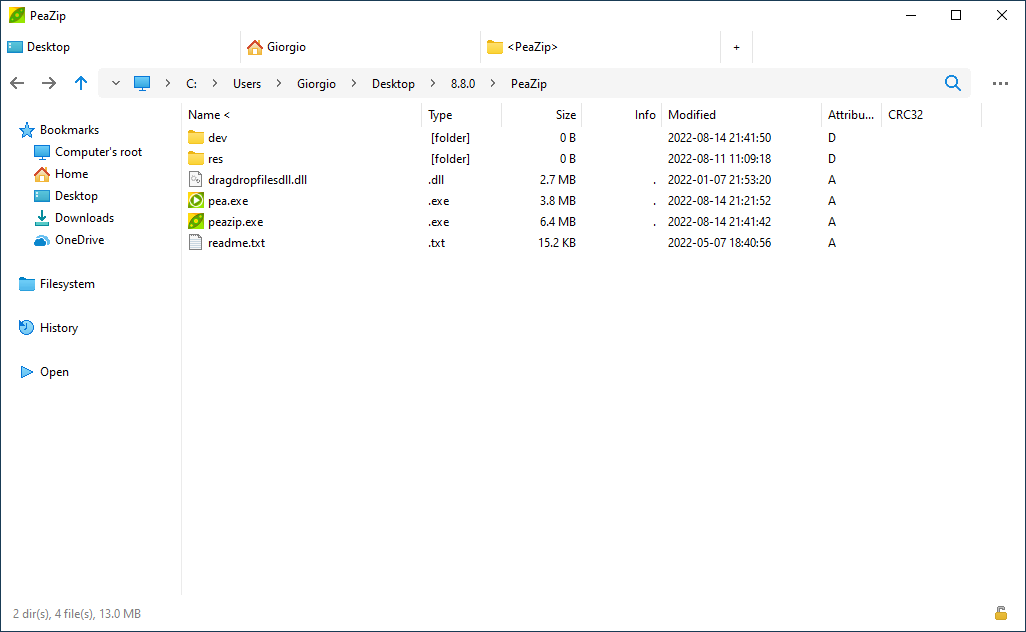The height and width of the screenshot is (632, 1026).
Task: Click the computer icon in address bar
Action: [x=142, y=83]
